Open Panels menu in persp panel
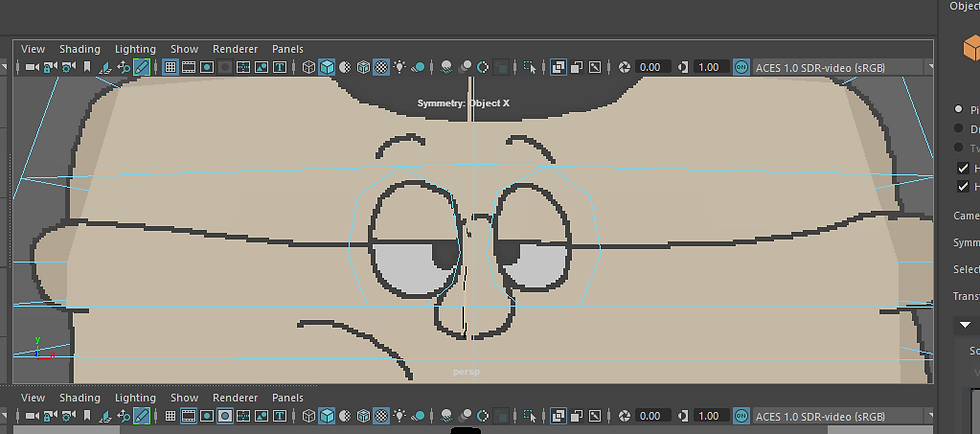 coord(288,49)
